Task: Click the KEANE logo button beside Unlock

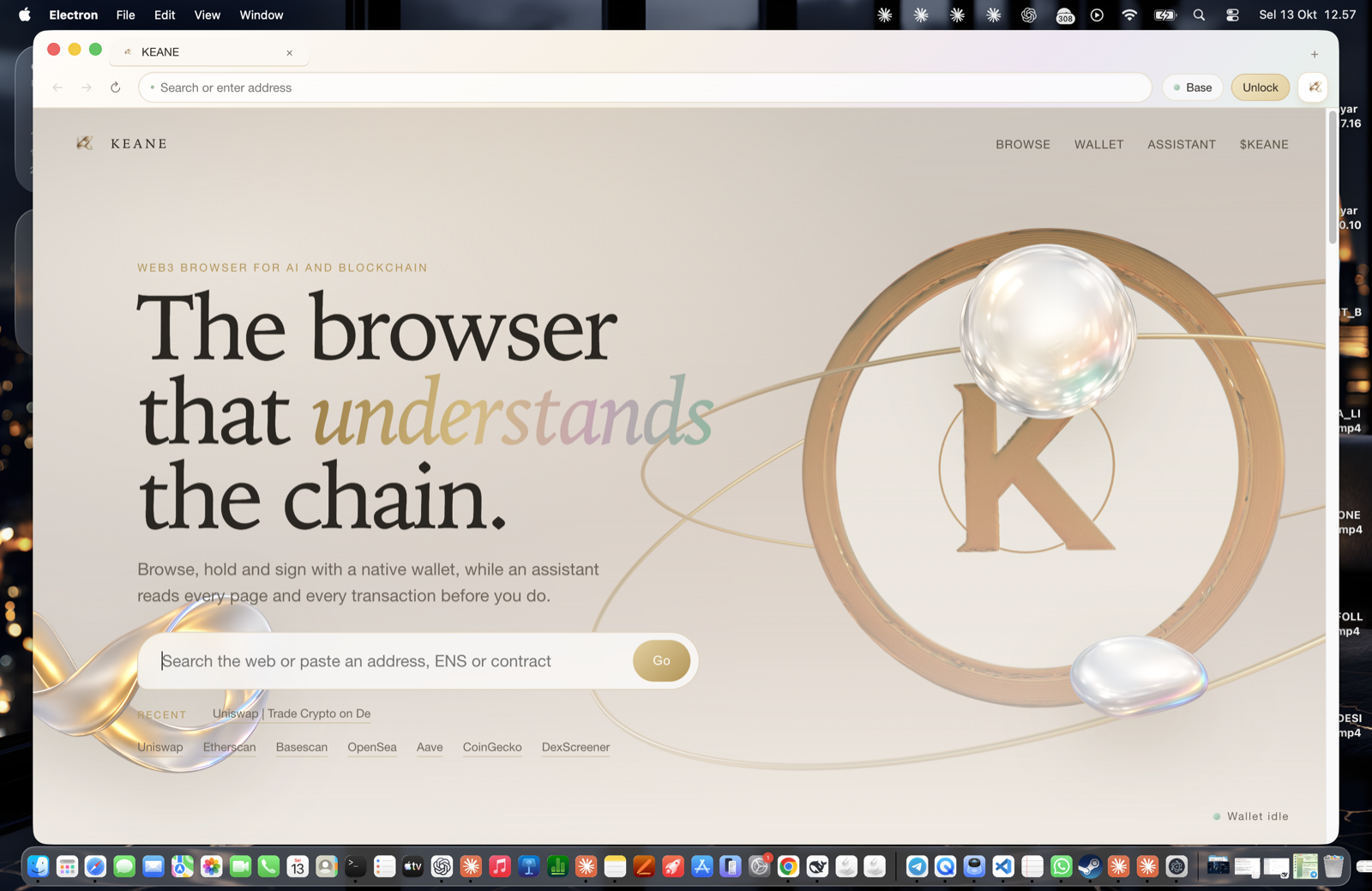Action: [x=1314, y=87]
